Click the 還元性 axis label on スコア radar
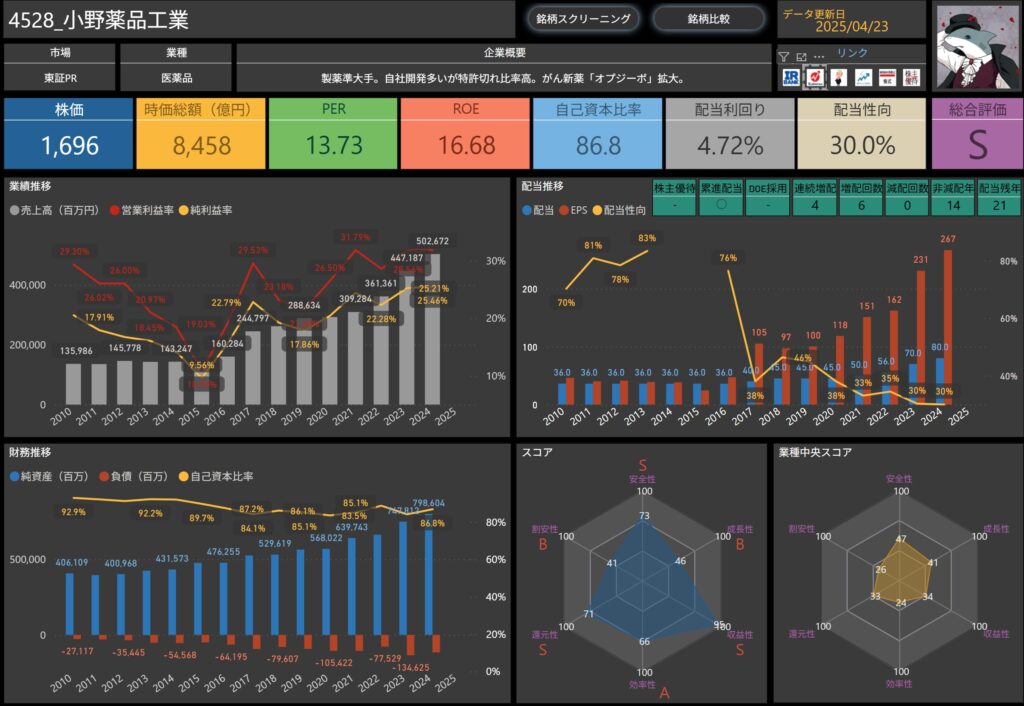The image size is (1024, 706). pos(545,635)
